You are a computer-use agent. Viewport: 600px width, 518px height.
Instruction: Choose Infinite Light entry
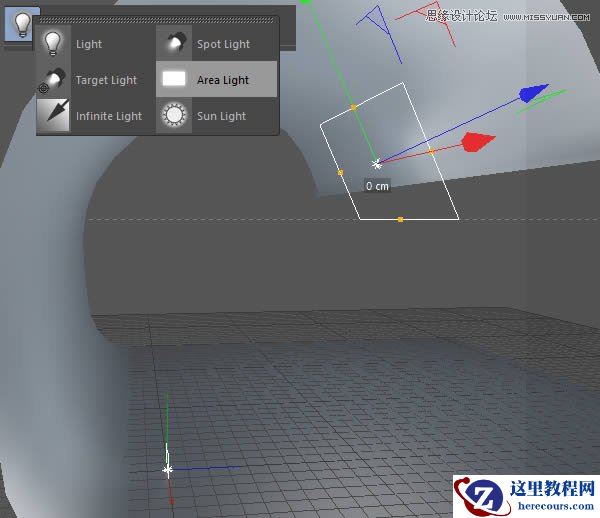109,116
